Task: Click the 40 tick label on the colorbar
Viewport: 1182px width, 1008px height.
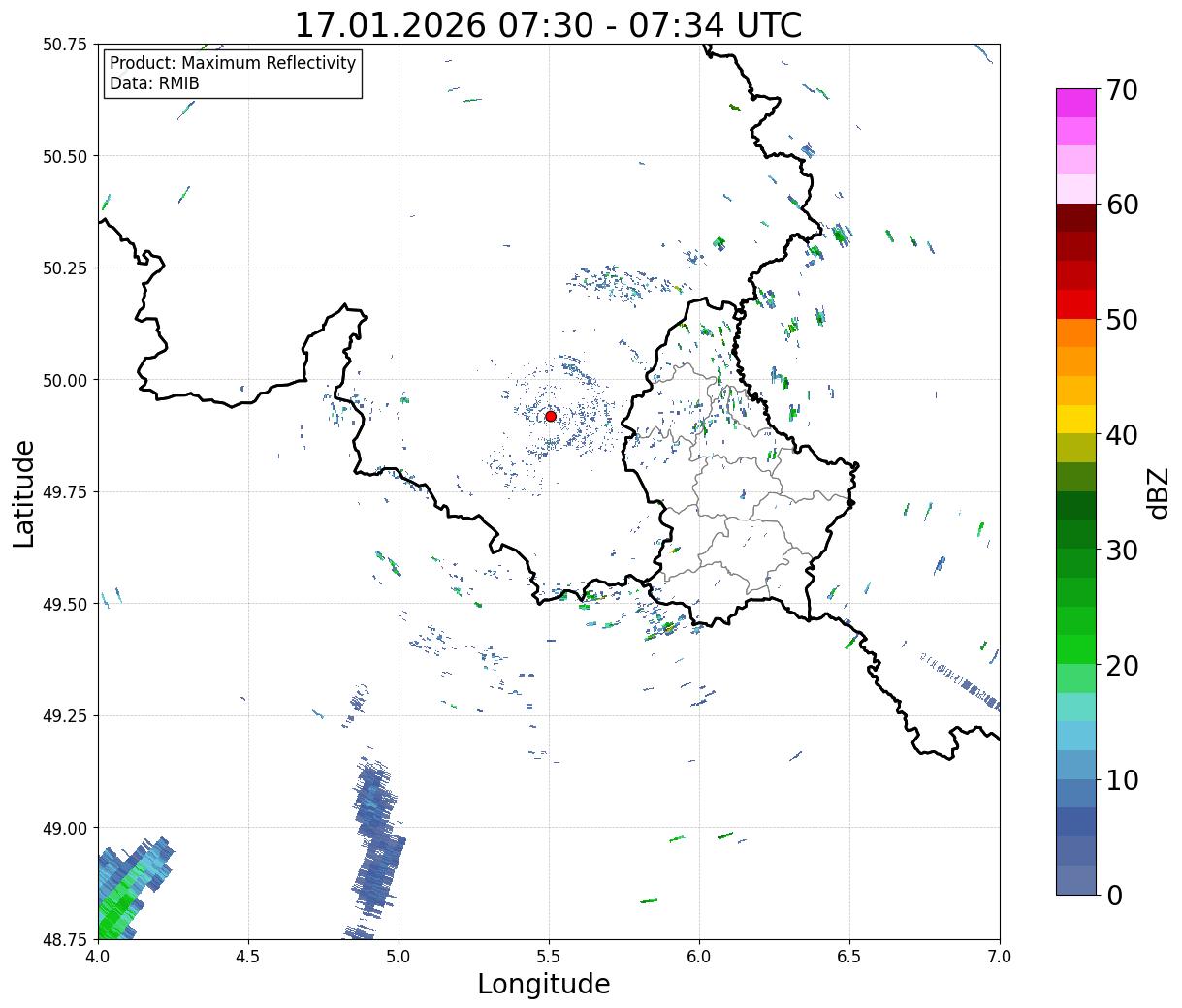Action: (1122, 434)
